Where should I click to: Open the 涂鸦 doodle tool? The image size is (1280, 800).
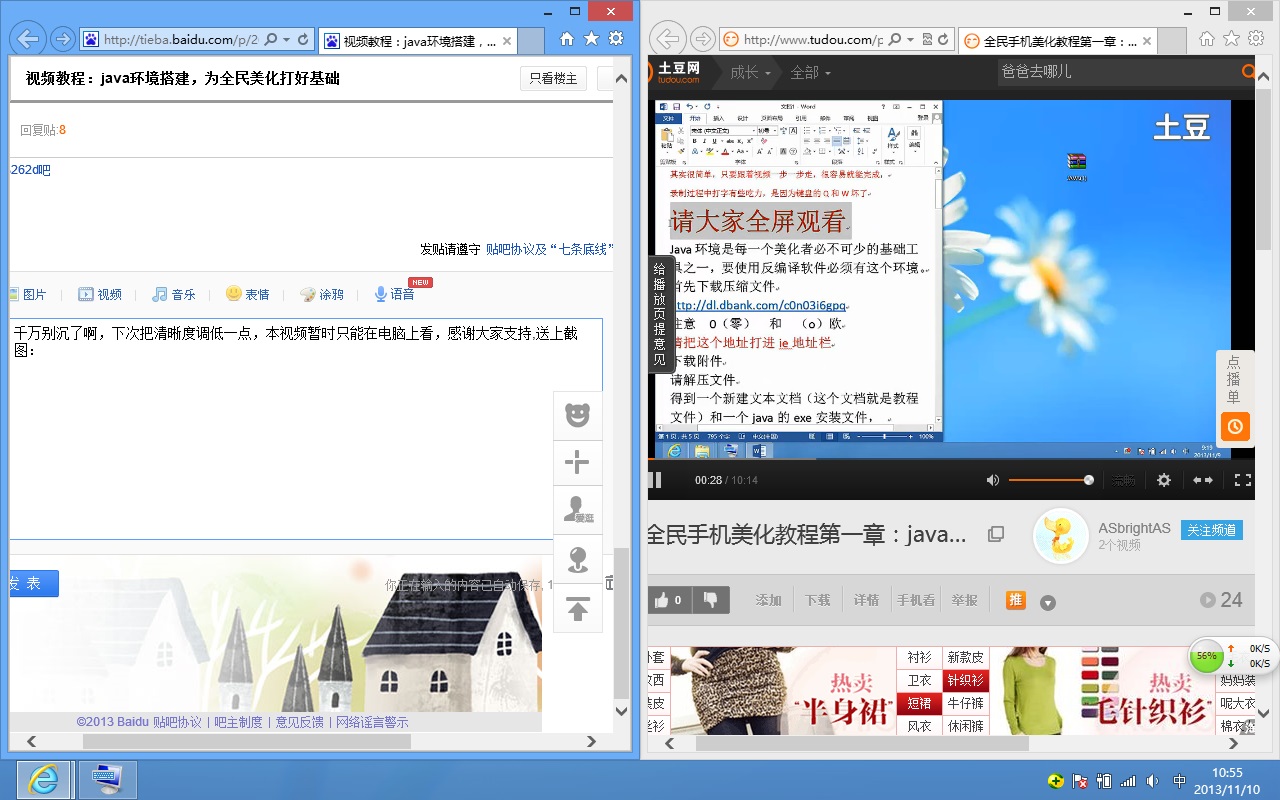click(x=322, y=294)
